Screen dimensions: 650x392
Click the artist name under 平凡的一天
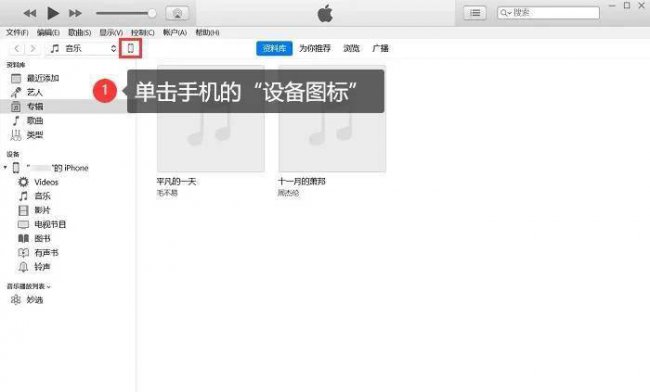point(167,193)
